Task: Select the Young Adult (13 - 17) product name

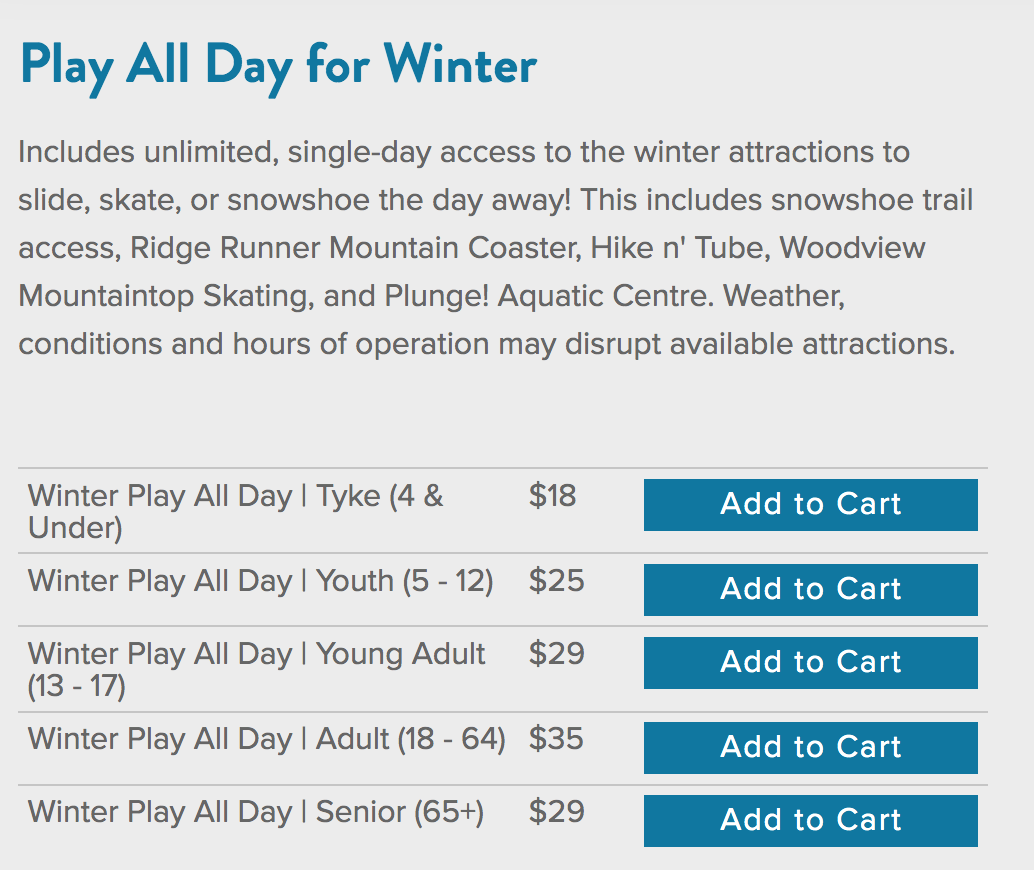Action: click(257, 669)
